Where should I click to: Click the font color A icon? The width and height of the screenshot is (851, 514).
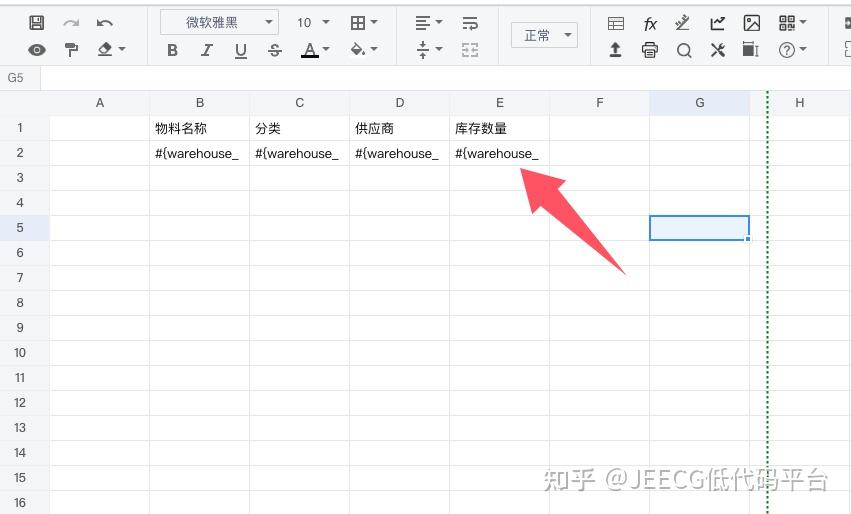click(310, 50)
